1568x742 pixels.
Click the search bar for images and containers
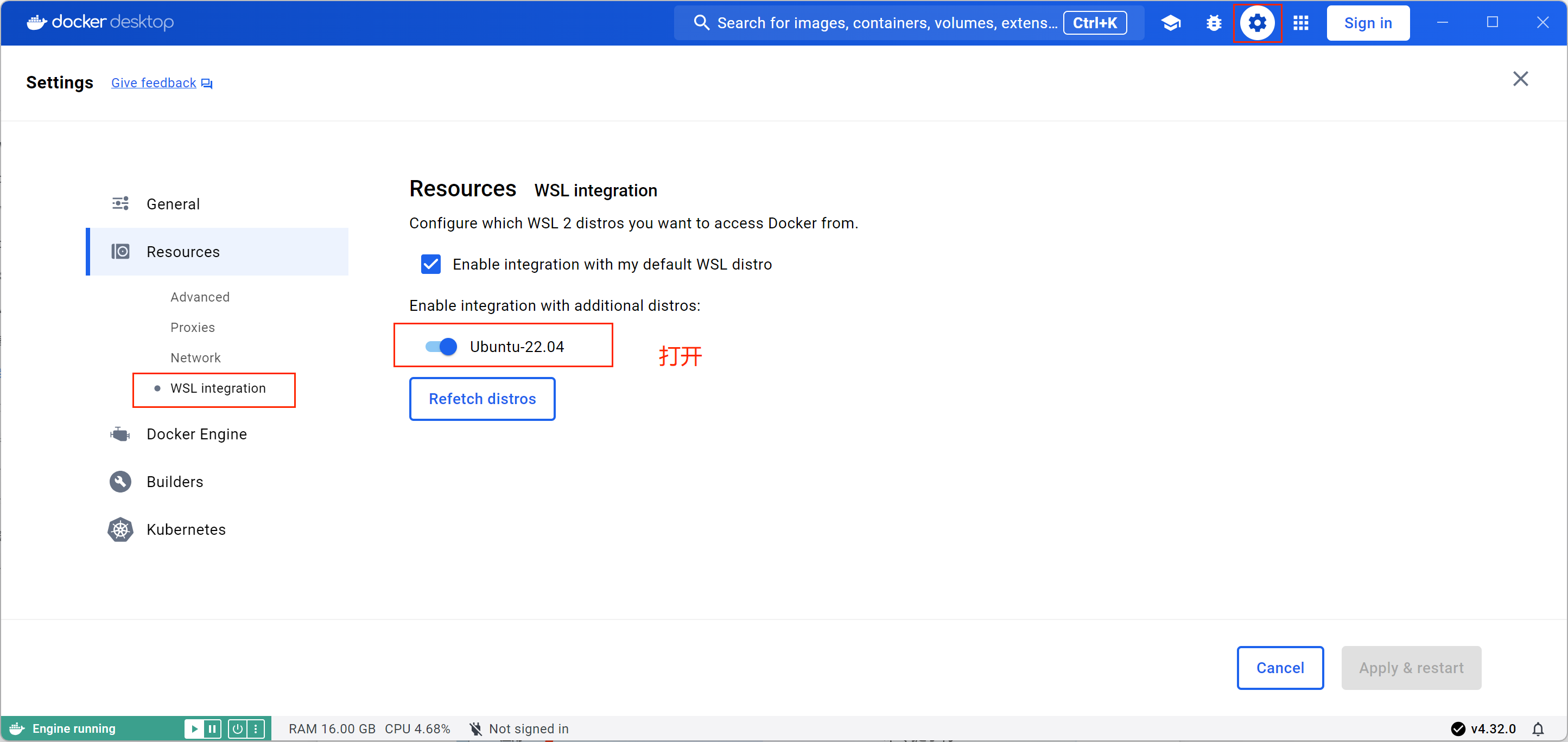pos(877,23)
